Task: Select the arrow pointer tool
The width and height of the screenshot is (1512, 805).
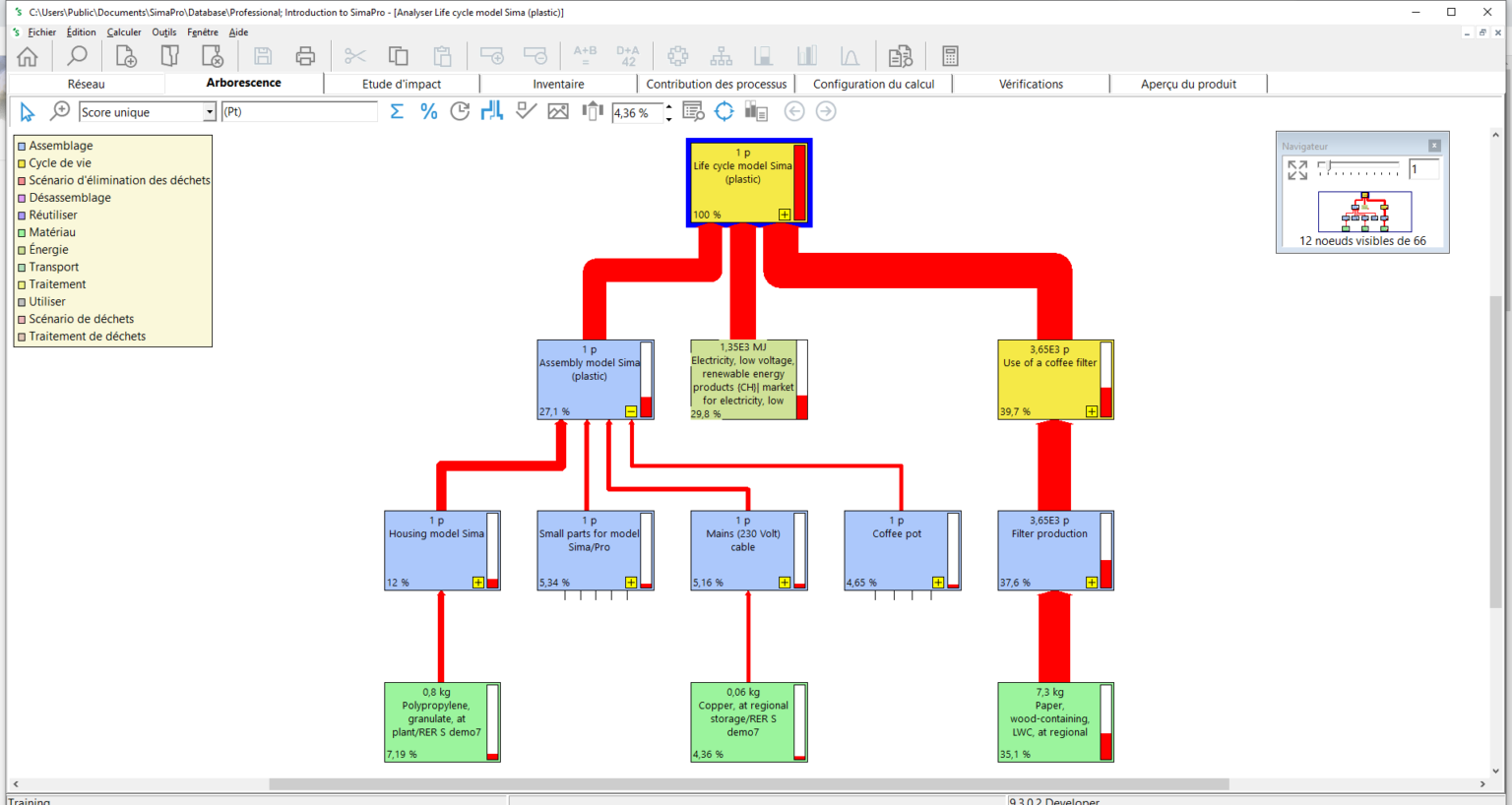Action: [x=27, y=112]
